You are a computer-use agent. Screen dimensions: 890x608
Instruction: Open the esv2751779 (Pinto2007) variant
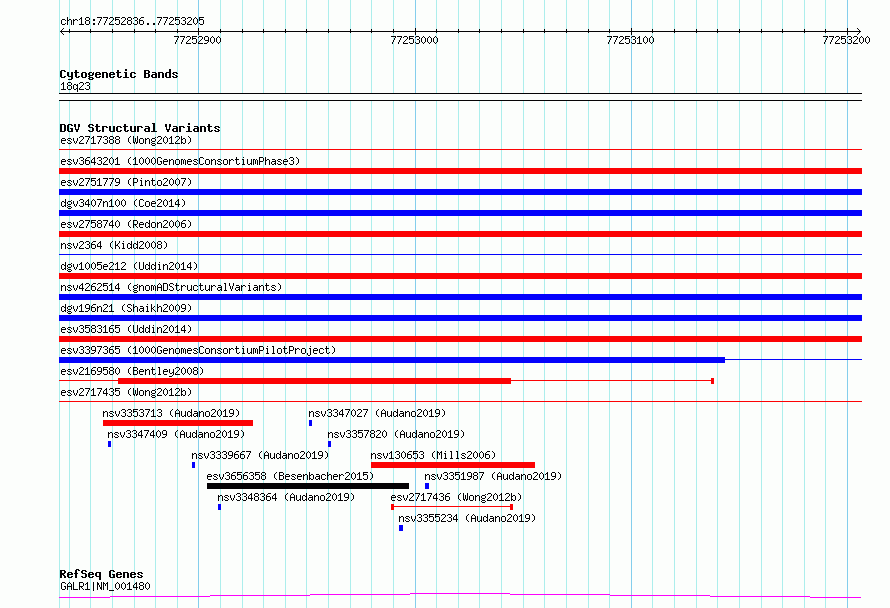[x=126, y=182]
